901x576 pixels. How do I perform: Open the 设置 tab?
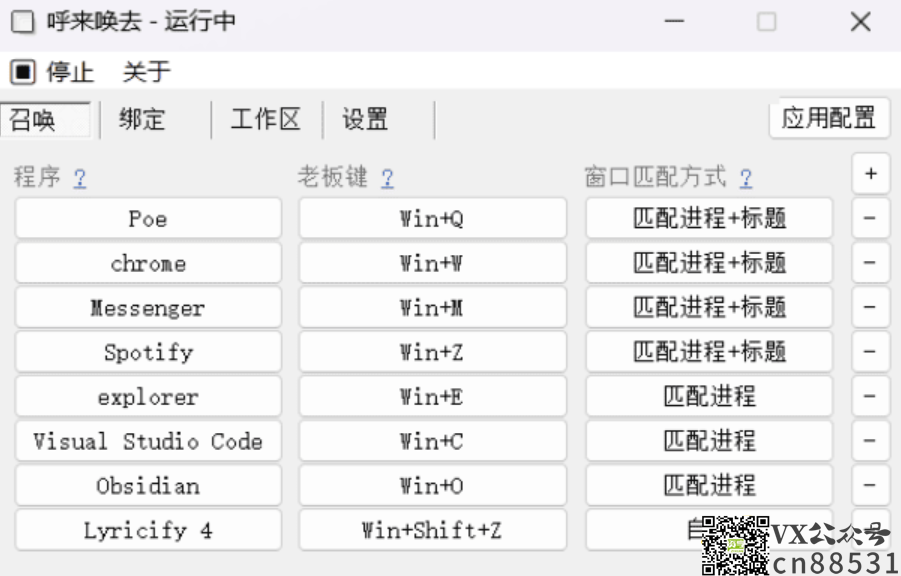(x=365, y=119)
